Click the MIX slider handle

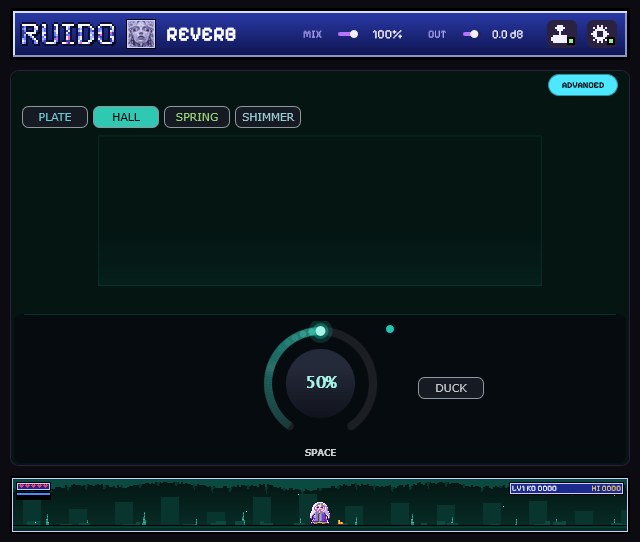coord(354,34)
